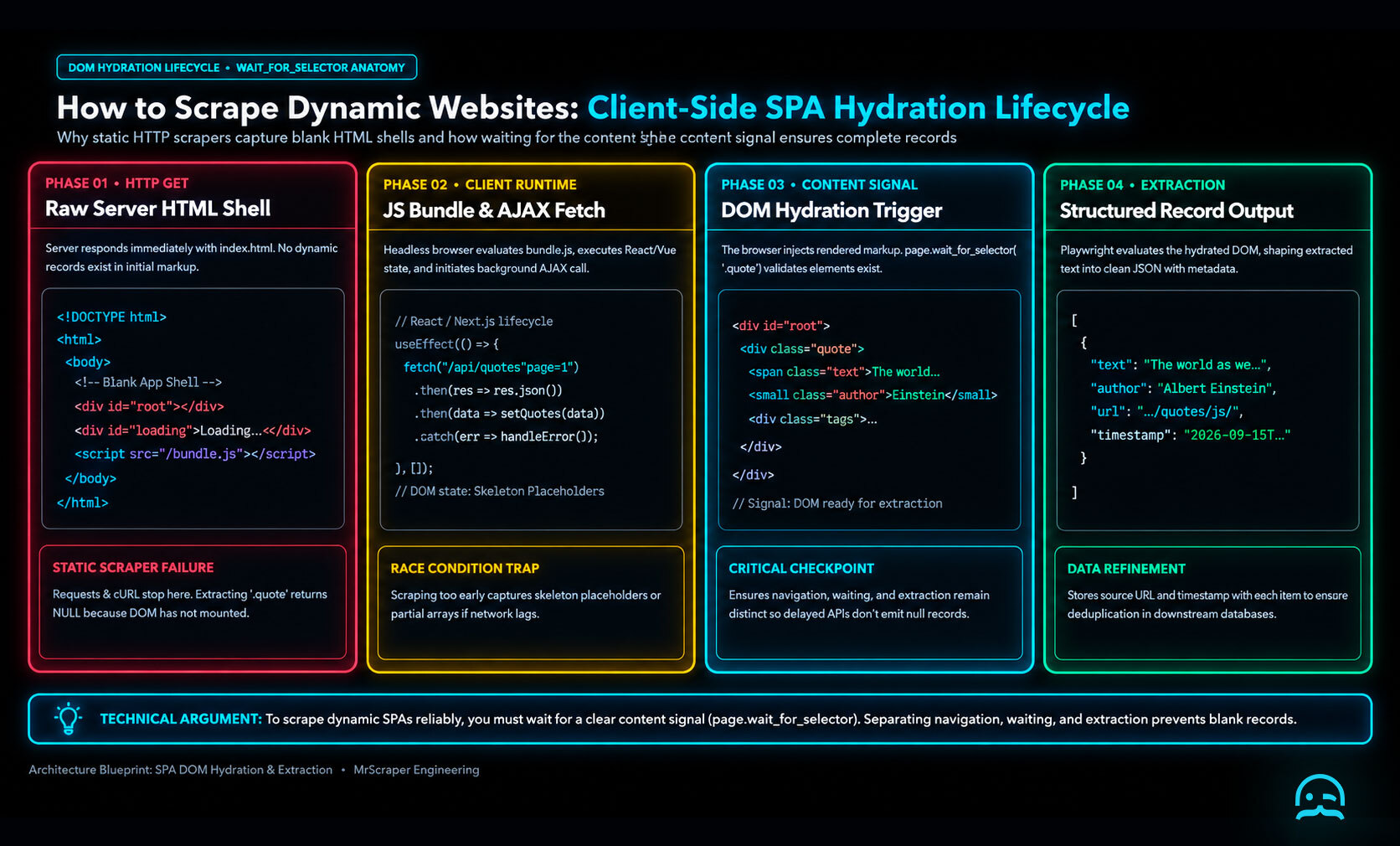Click the '<div id="root"></div>' line in Phase 01
This screenshot has width=1400, height=846.
tap(149, 406)
